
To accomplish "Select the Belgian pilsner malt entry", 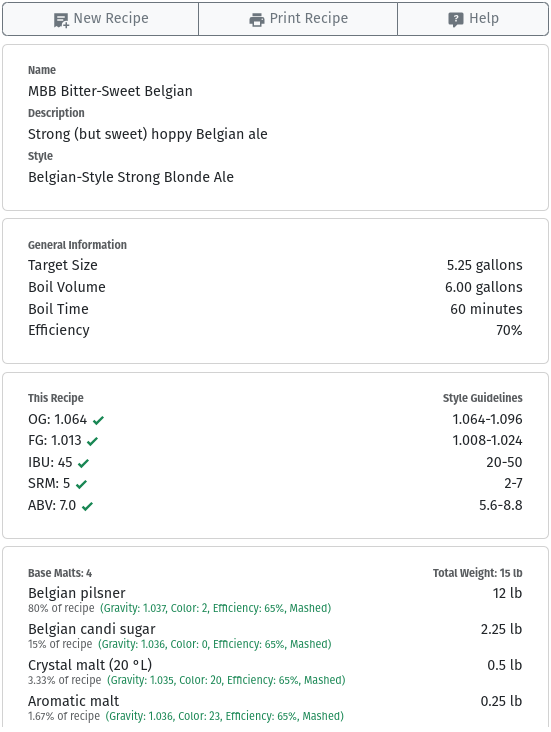I will click(275, 599).
